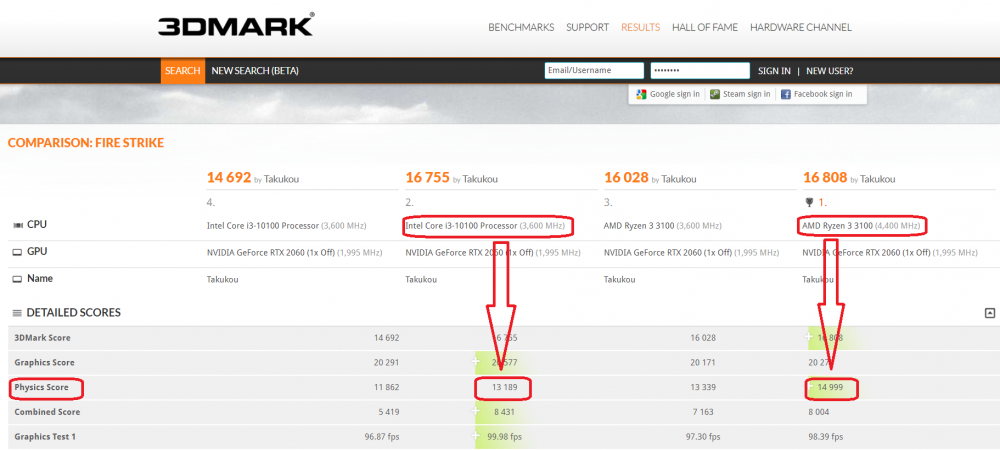Click the GPU monitor icon

tap(17, 252)
